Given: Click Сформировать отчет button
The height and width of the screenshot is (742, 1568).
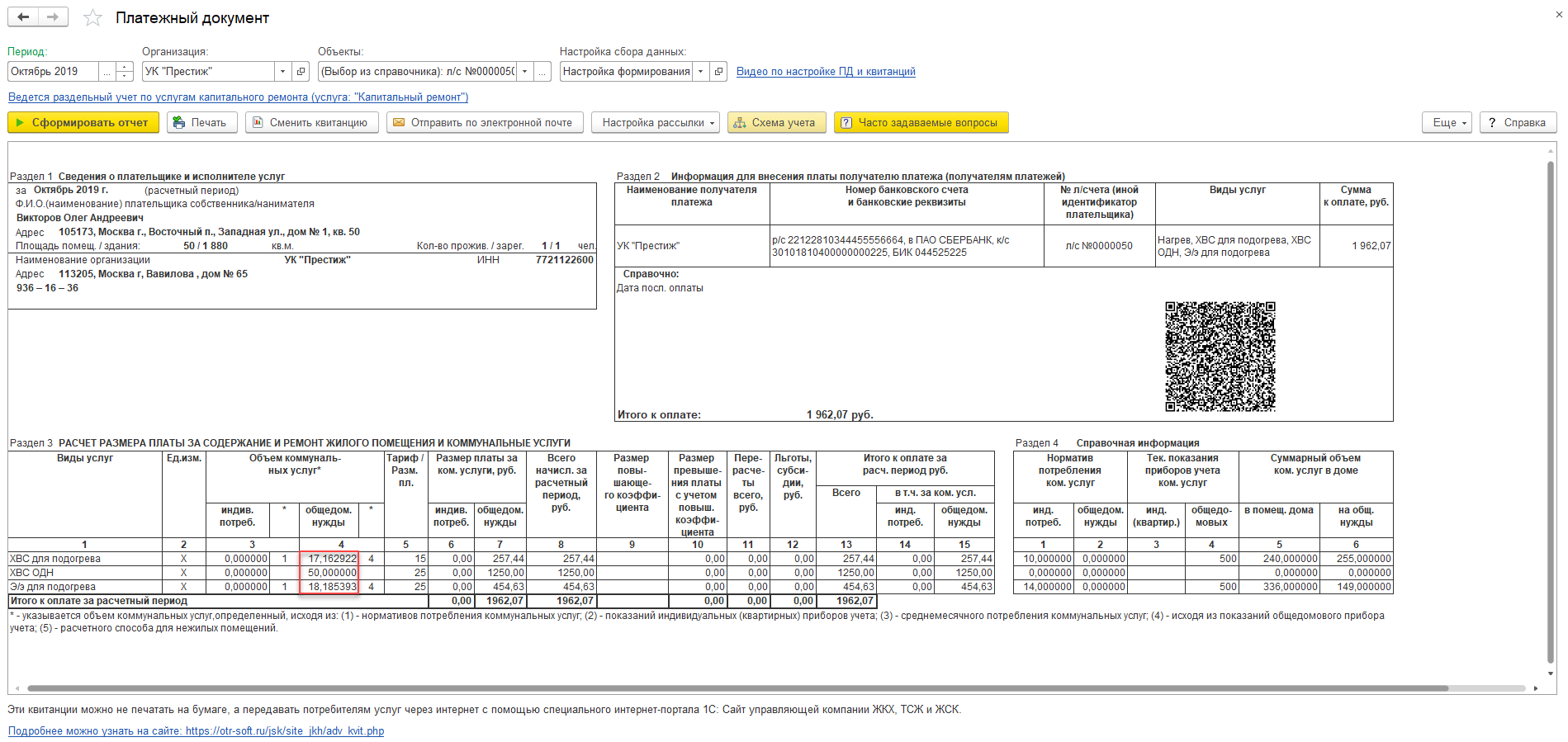Looking at the screenshot, I should (83, 122).
